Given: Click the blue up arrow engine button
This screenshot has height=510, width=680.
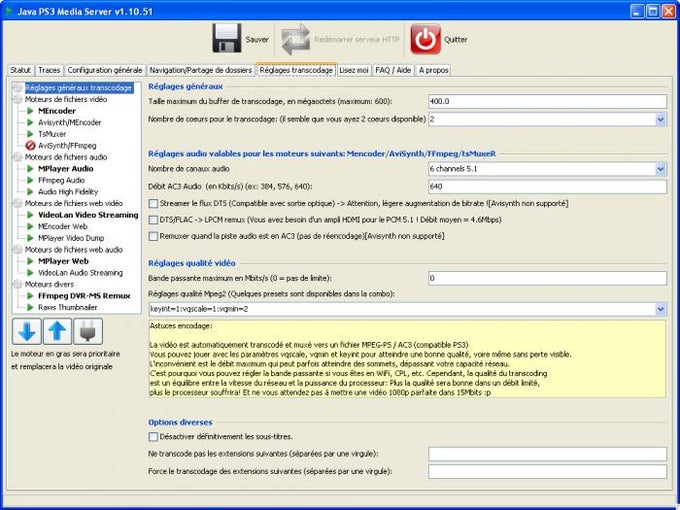Looking at the screenshot, I should pyautogui.click(x=57, y=331).
